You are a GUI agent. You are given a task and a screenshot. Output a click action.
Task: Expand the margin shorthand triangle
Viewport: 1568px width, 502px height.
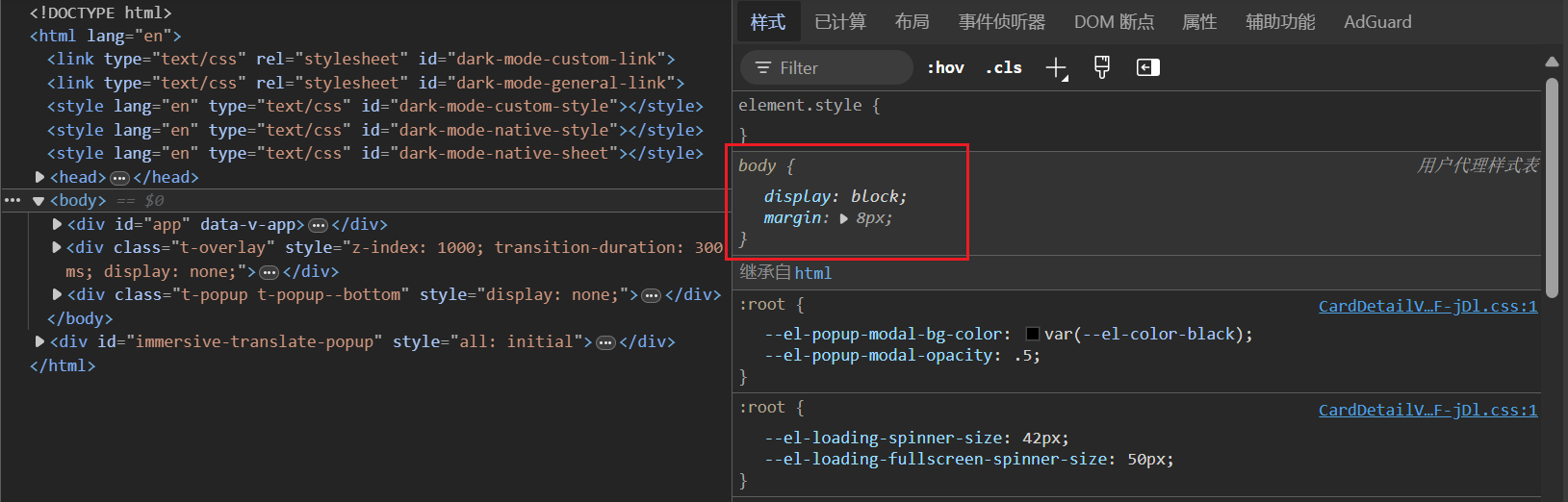844,219
